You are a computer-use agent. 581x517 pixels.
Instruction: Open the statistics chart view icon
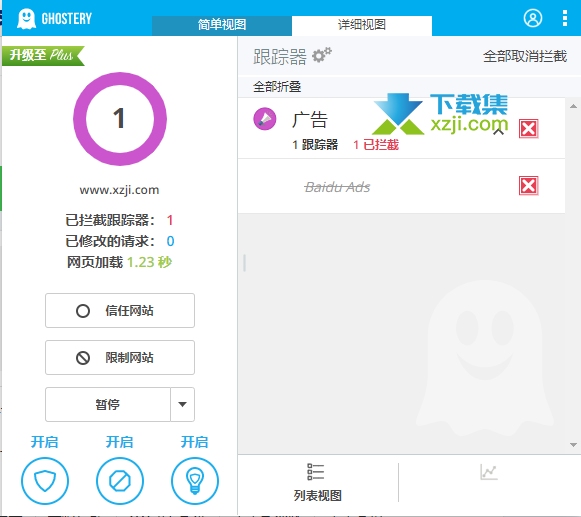pos(489,472)
